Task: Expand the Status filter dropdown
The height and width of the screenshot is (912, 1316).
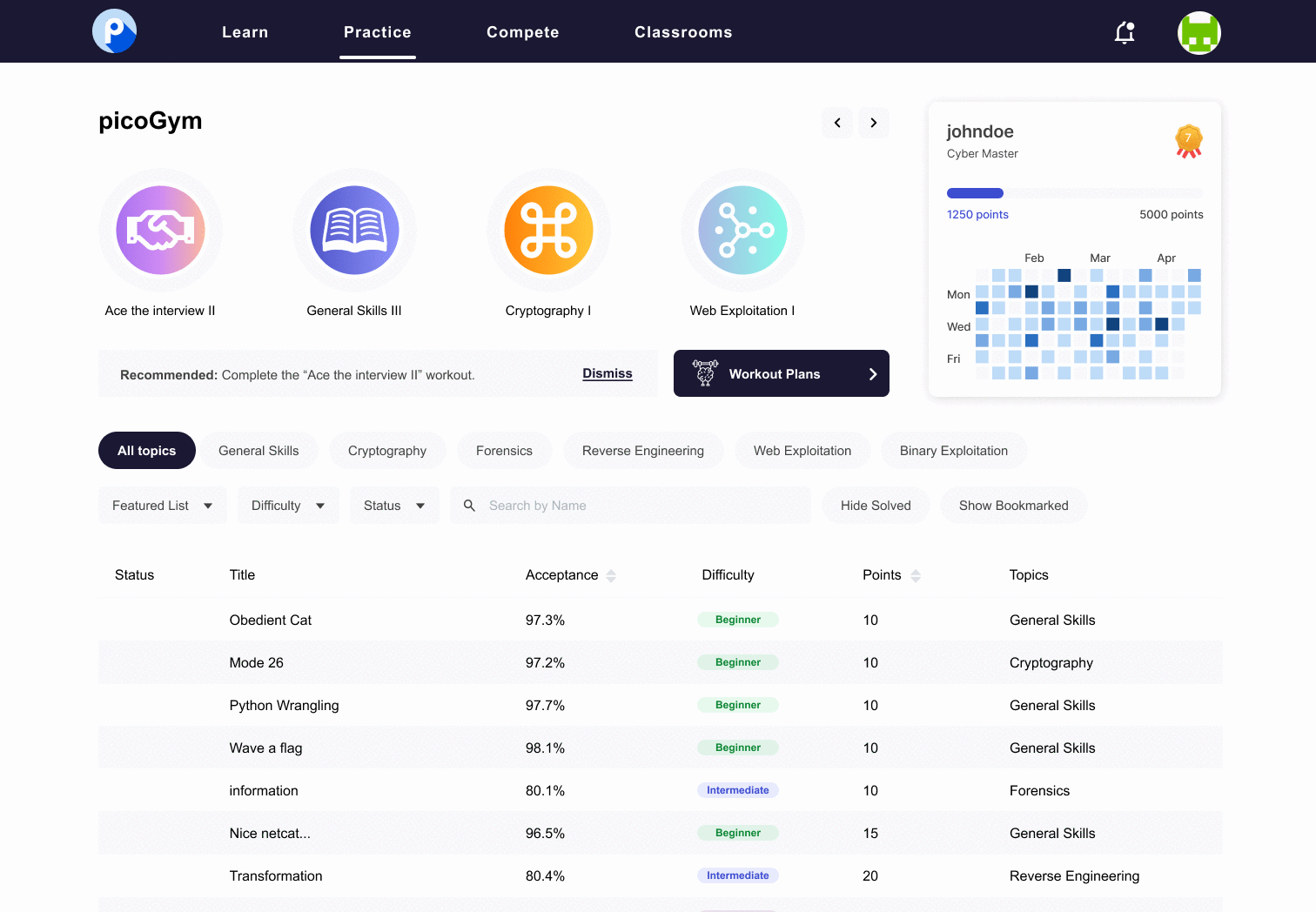Action: [394, 506]
